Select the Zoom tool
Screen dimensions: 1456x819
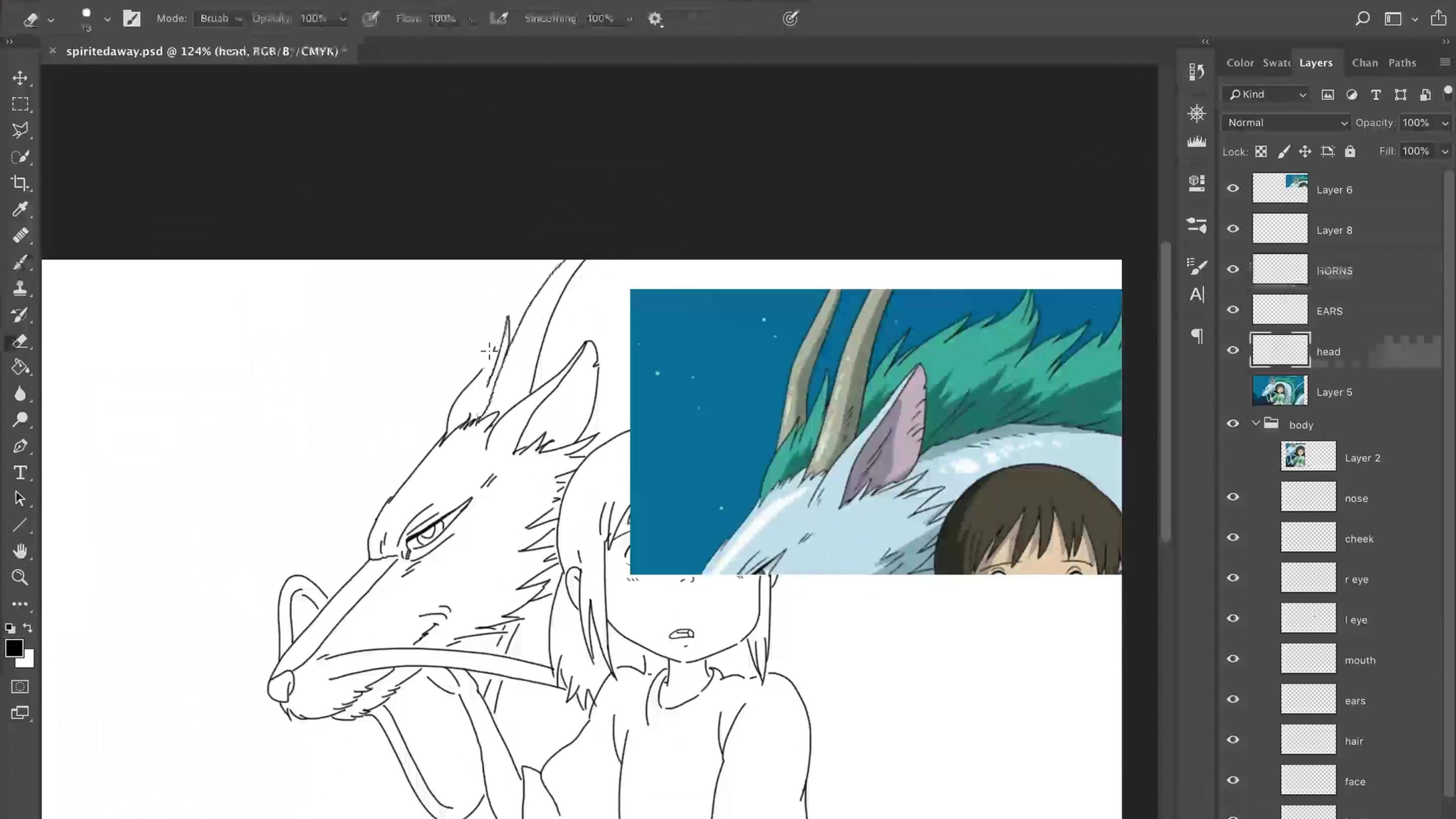[20, 577]
